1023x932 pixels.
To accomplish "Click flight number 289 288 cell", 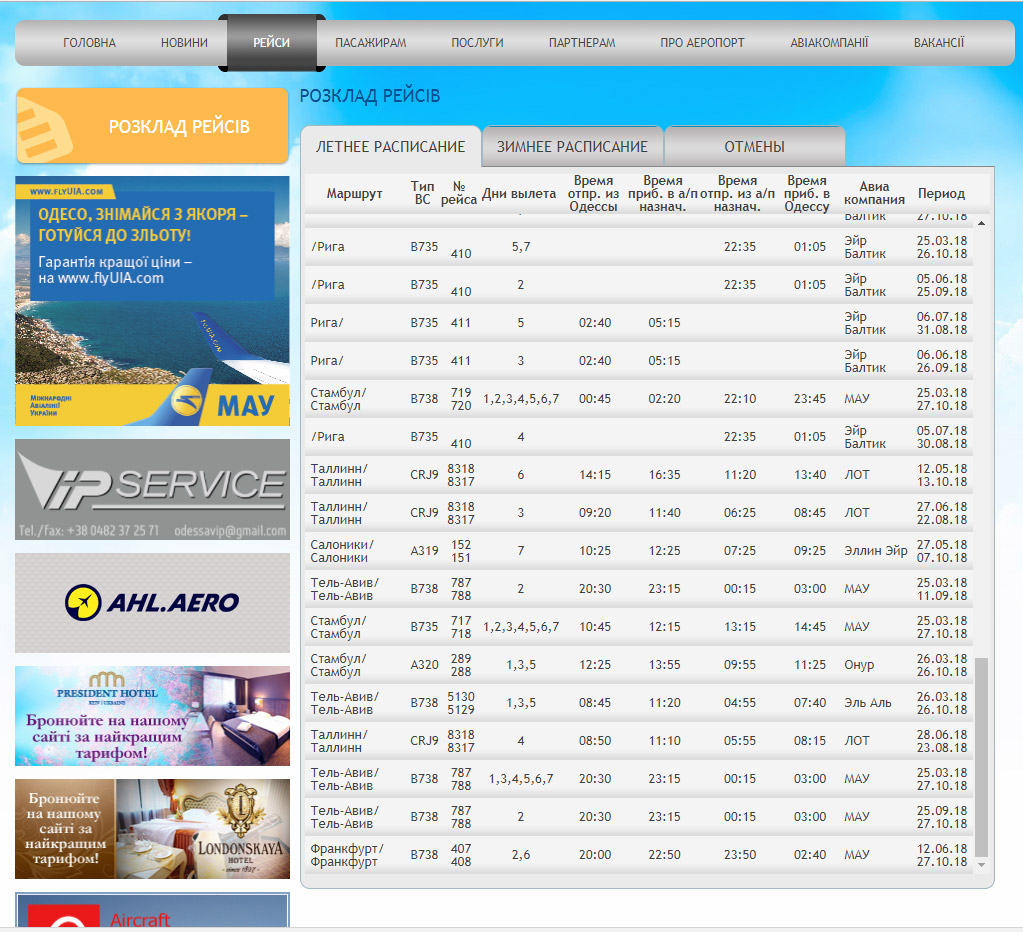I will point(461,665).
